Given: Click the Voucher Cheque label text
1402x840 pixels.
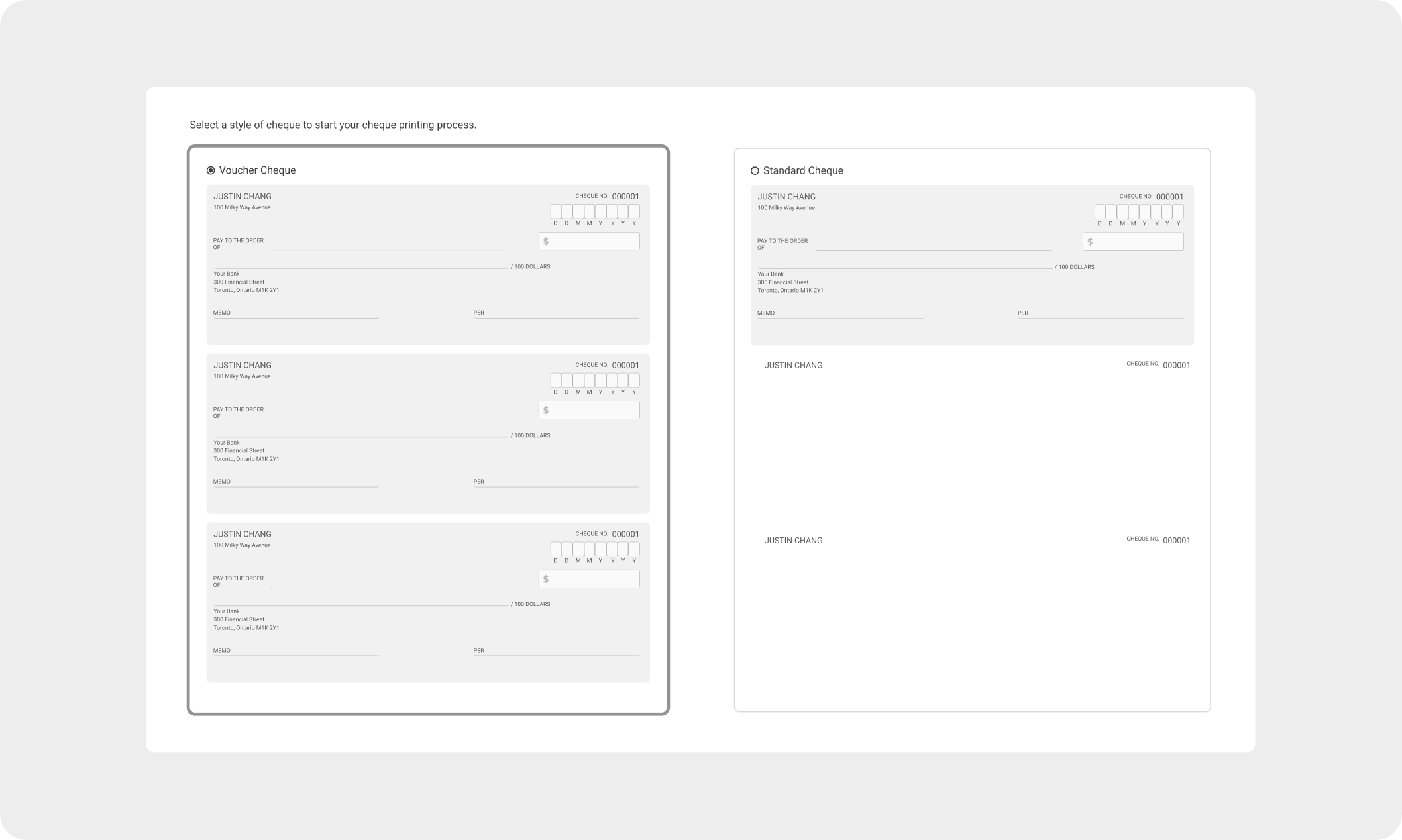Looking at the screenshot, I should [x=257, y=170].
